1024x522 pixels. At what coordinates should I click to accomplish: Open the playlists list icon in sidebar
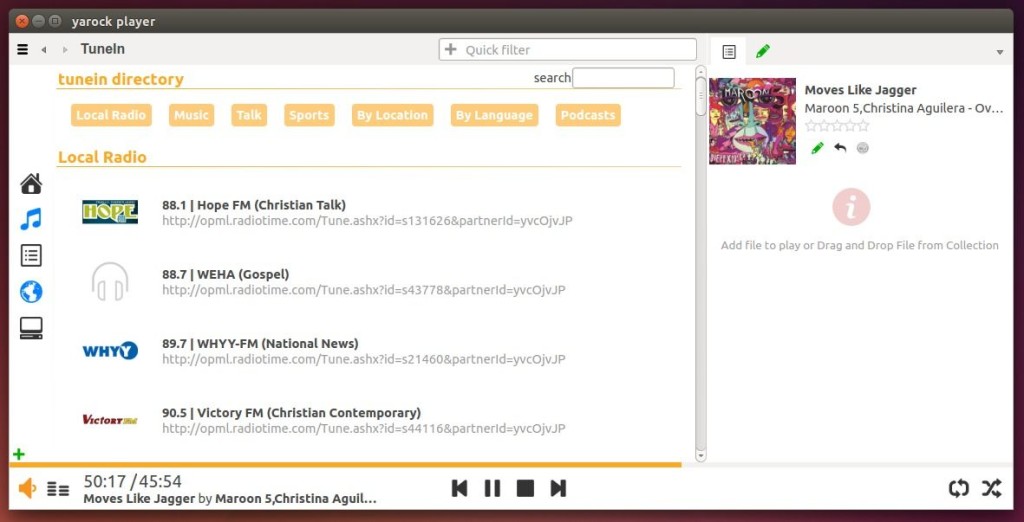coord(31,255)
